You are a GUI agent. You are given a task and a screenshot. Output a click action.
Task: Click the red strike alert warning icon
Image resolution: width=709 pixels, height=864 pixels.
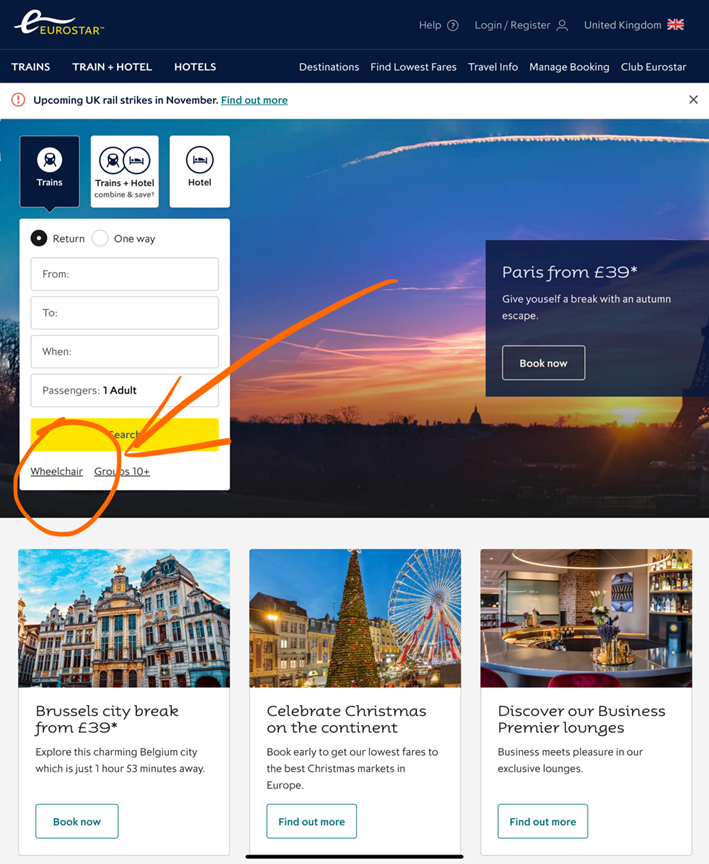pos(18,100)
